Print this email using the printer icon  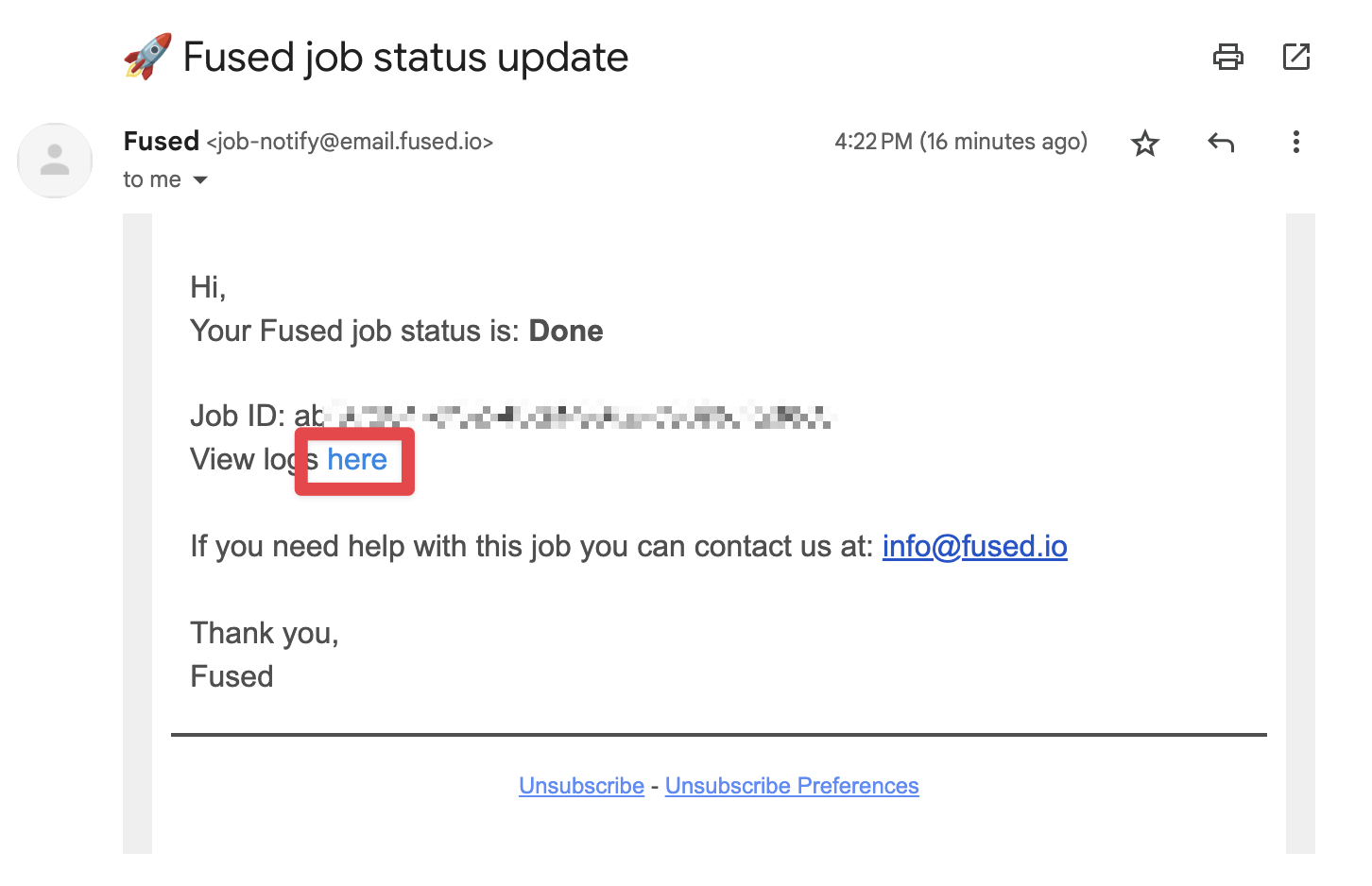point(1227,58)
